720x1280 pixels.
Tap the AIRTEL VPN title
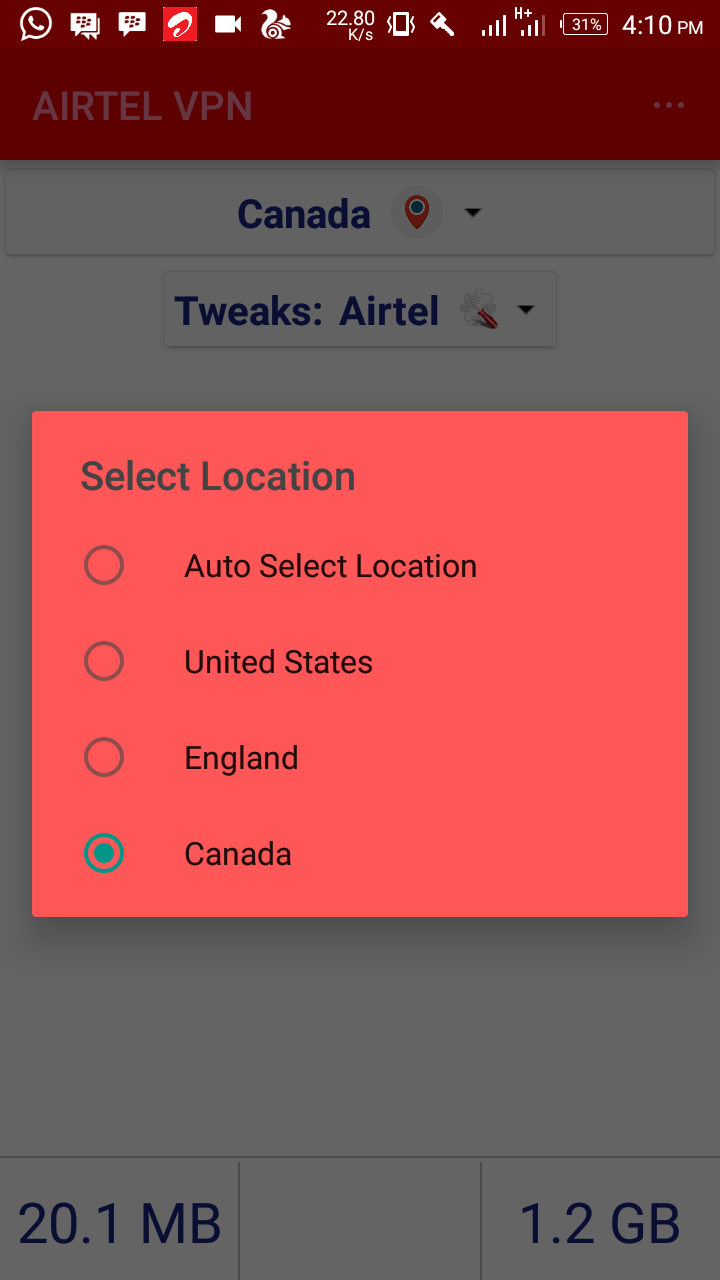(x=142, y=106)
